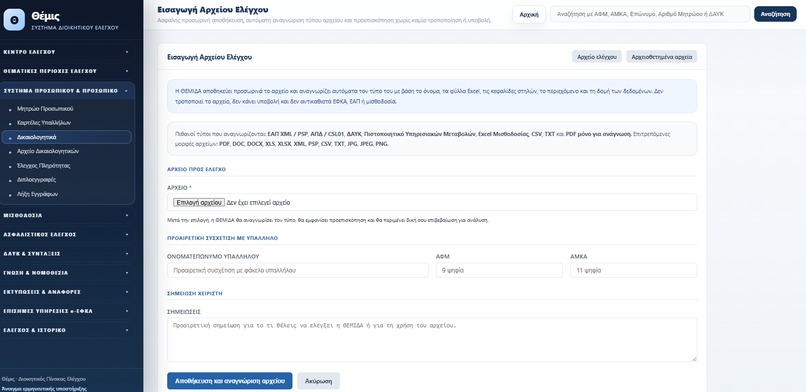Open the Αρχείο ελέγχου button
The image size is (806, 392).
597,57
